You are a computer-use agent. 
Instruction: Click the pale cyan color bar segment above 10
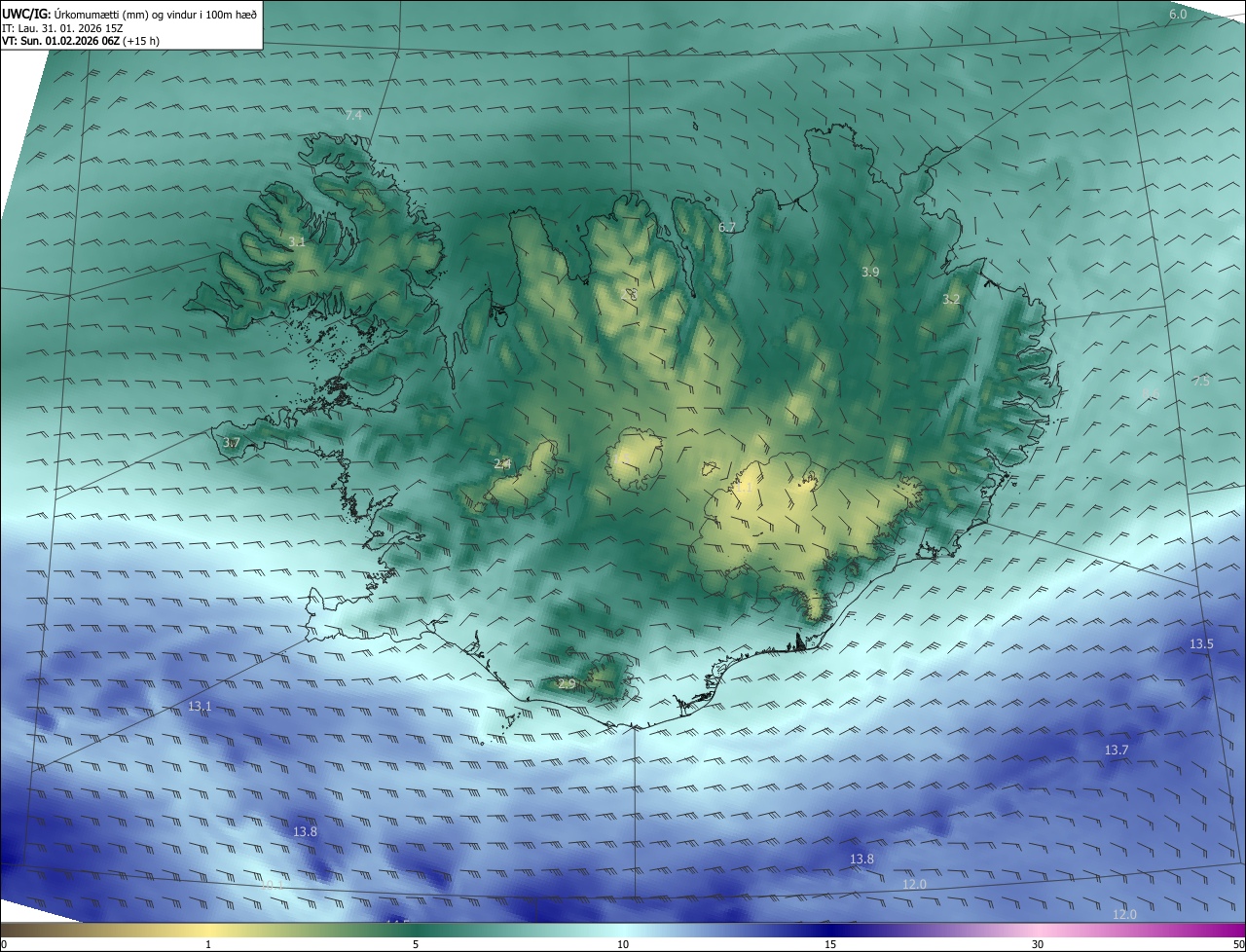(623, 930)
